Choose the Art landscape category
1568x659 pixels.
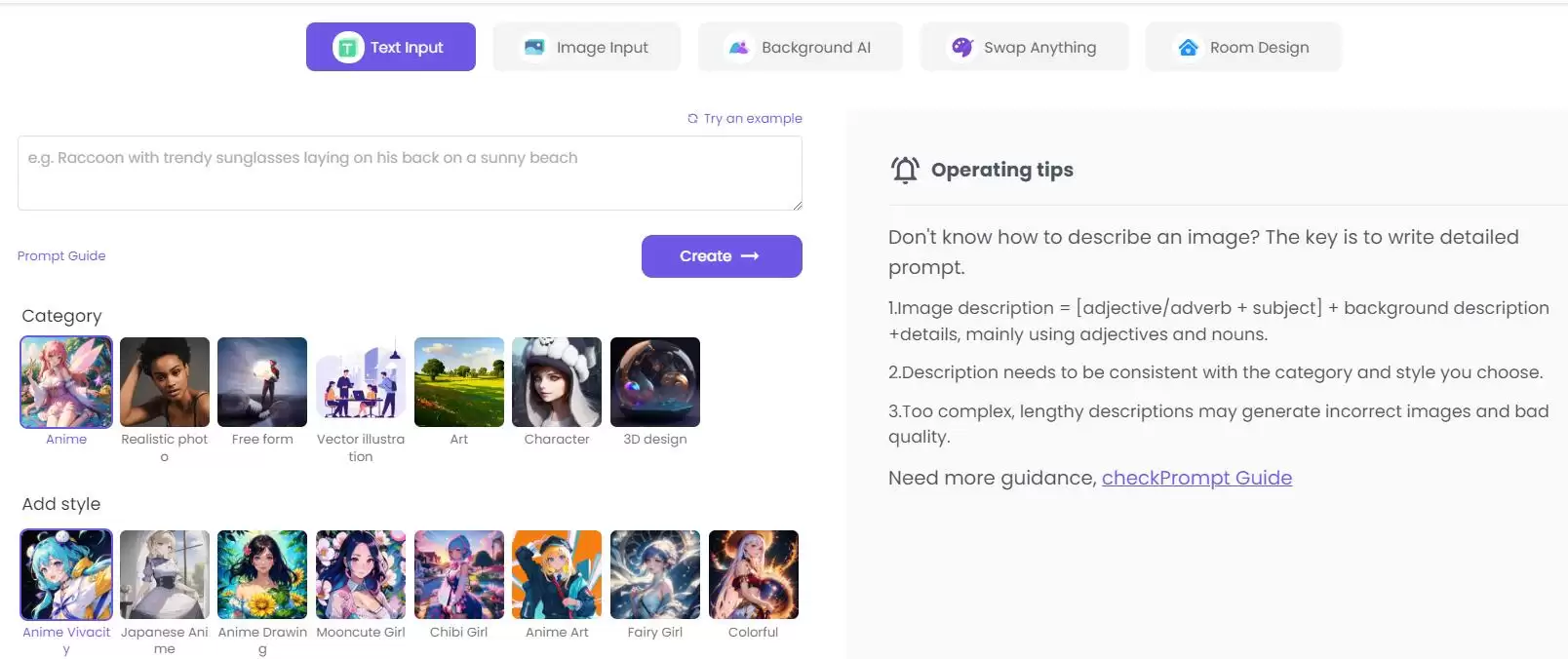coord(459,382)
